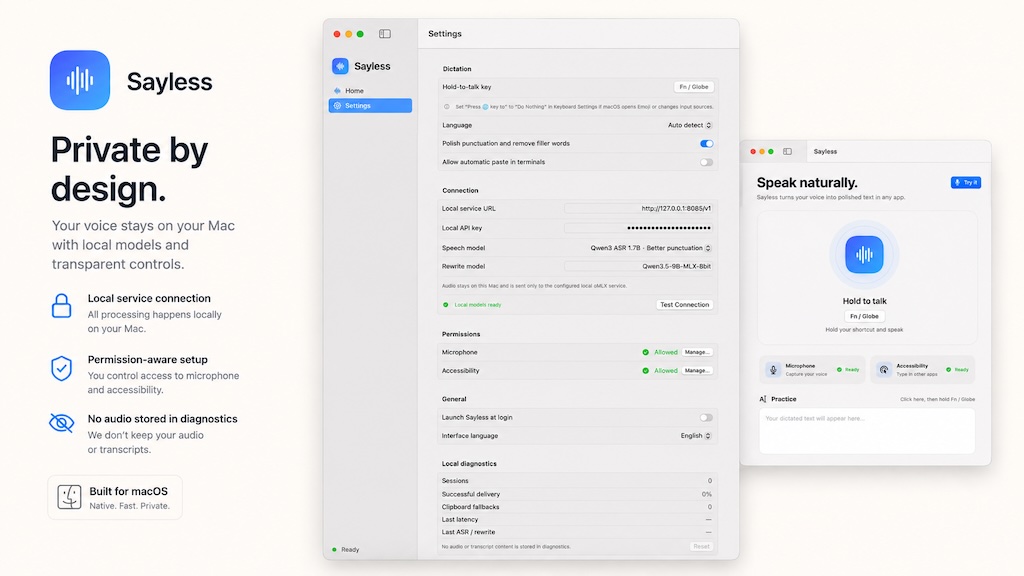Click the green Ready check in the Microphone card
Viewport: 1024px width, 576px height.
(x=839, y=370)
